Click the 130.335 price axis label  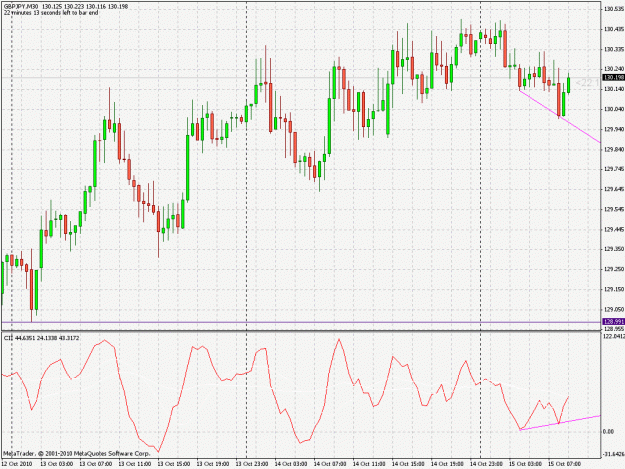coord(614,49)
